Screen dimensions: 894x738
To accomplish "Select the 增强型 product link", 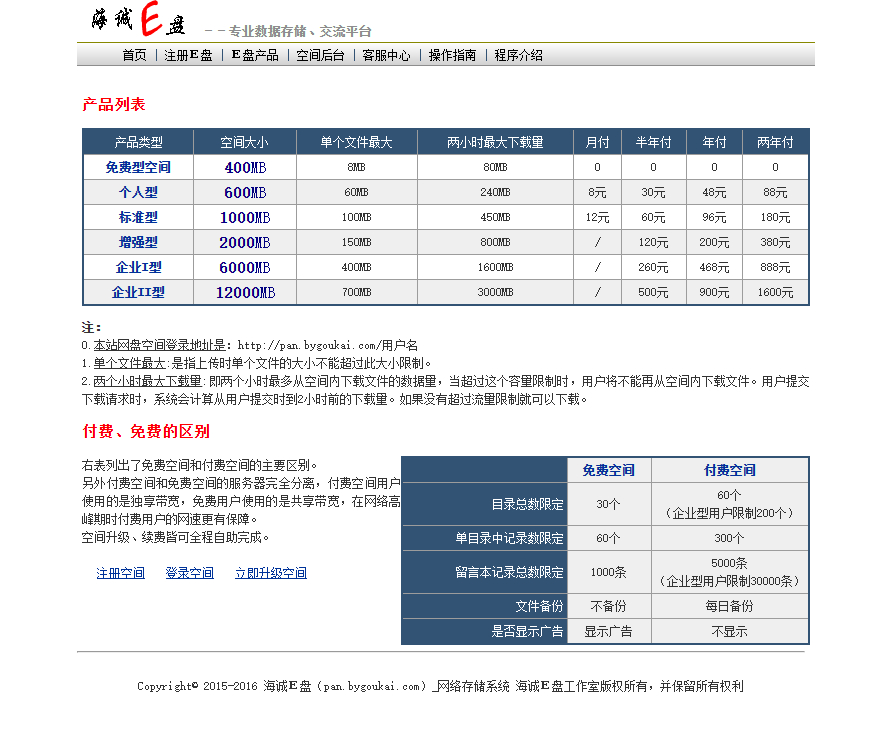I will [139, 242].
